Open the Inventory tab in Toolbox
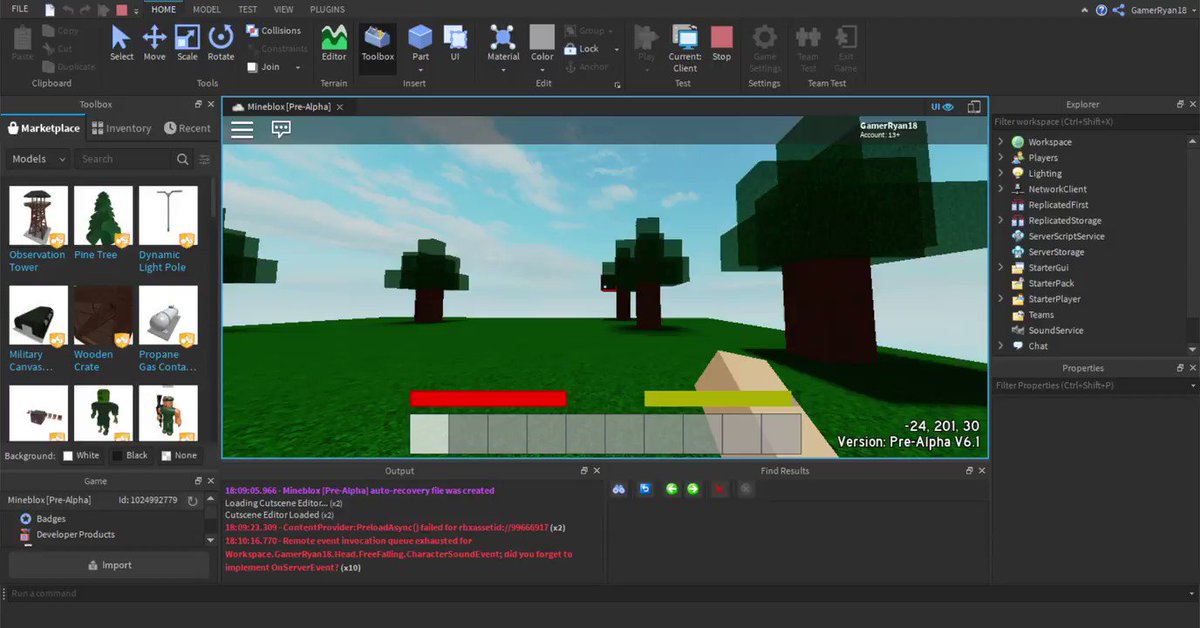Image resolution: width=1200 pixels, height=628 pixels. pyautogui.click(x=121, y=128)
